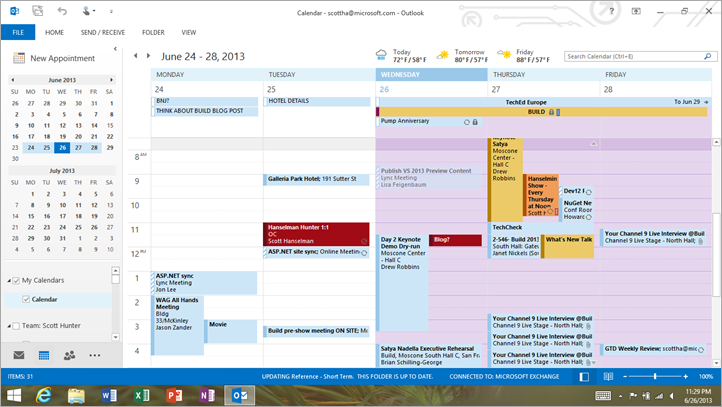Switch to the HOME ribbon tab

[x=54, y=32]
